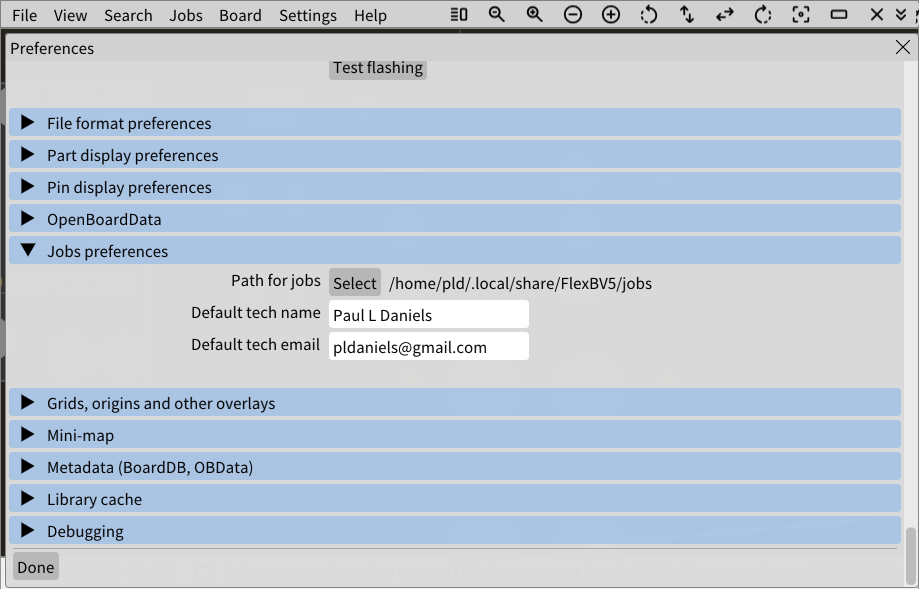
Task: Select the zoom in magnifier tool
Action: click(534, 15)
